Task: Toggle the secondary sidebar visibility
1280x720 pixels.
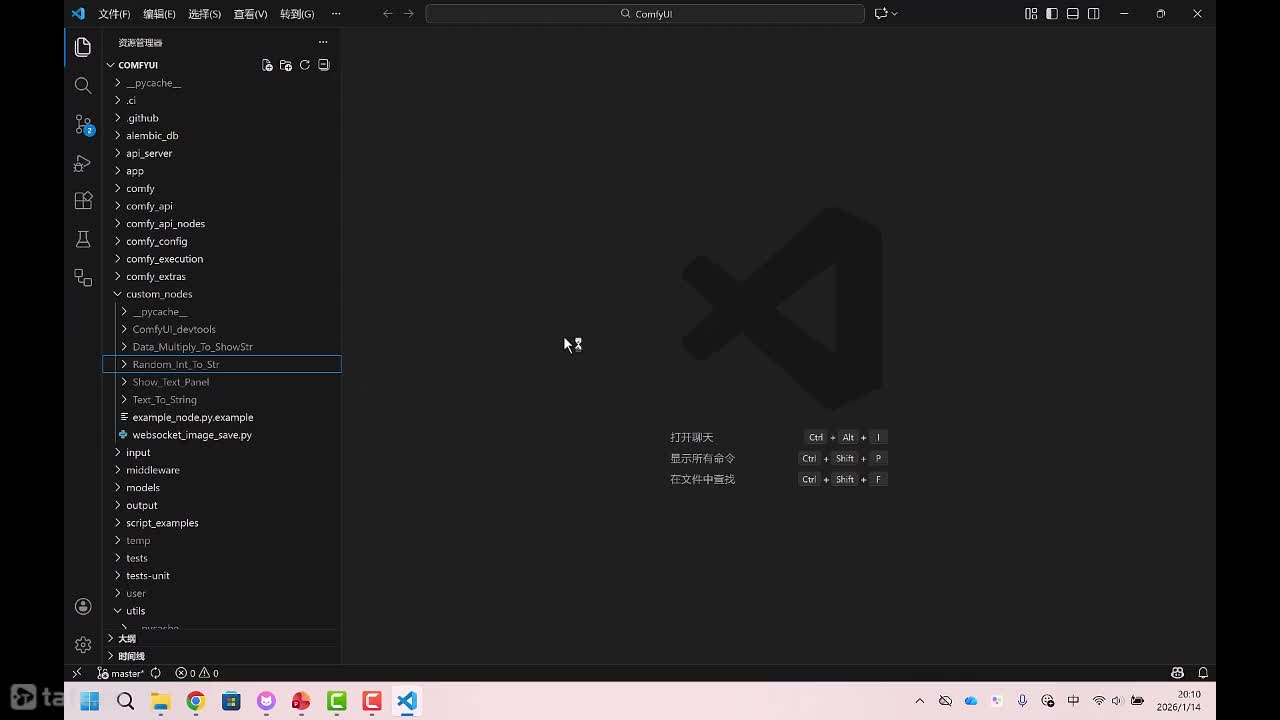Action: click(1094, 14)
